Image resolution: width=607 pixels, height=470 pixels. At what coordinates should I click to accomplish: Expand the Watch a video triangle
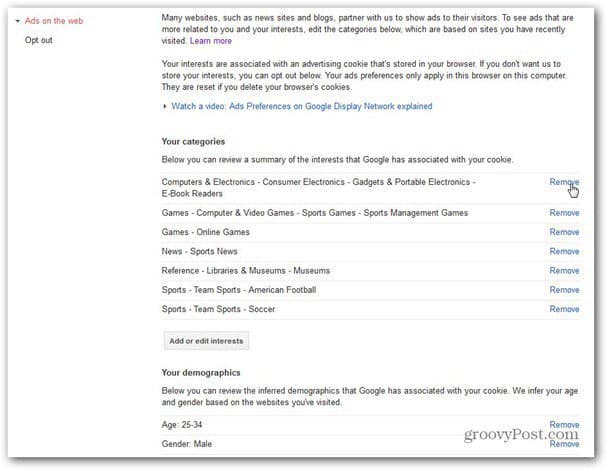tap(165, 106)
